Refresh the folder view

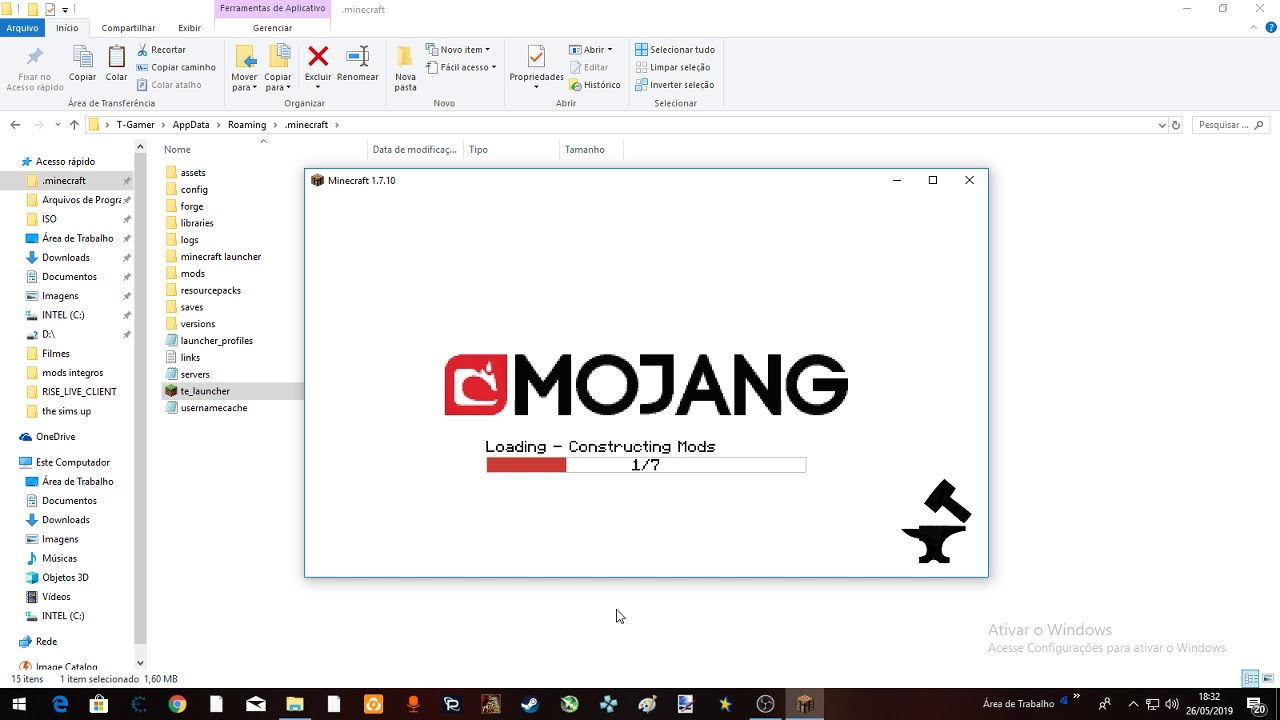pyautogui.click(x=1176, y=125)
